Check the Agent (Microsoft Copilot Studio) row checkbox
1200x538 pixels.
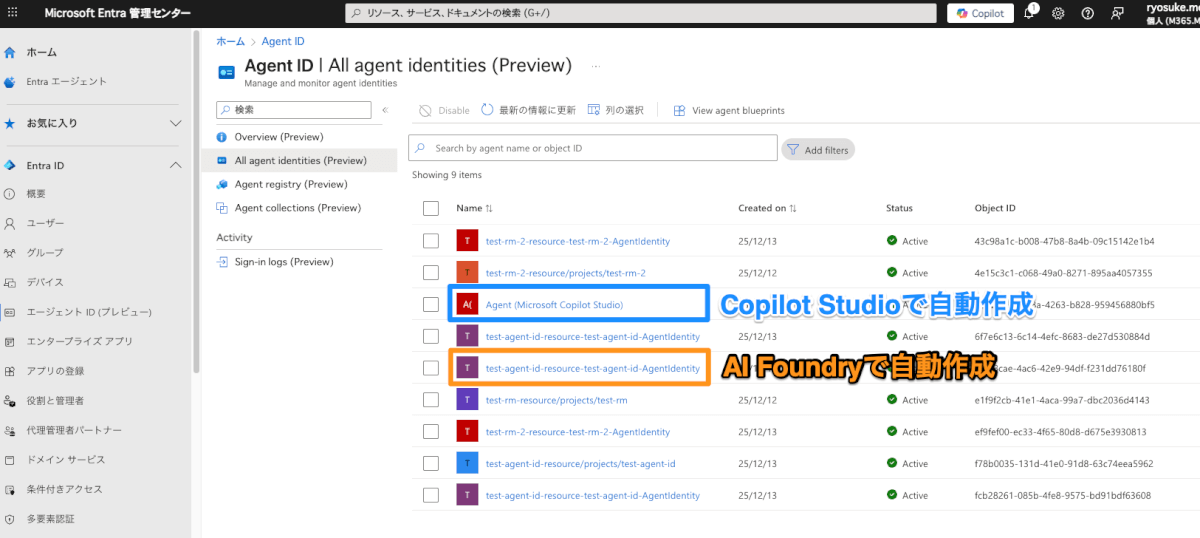(x=431, y=304)
